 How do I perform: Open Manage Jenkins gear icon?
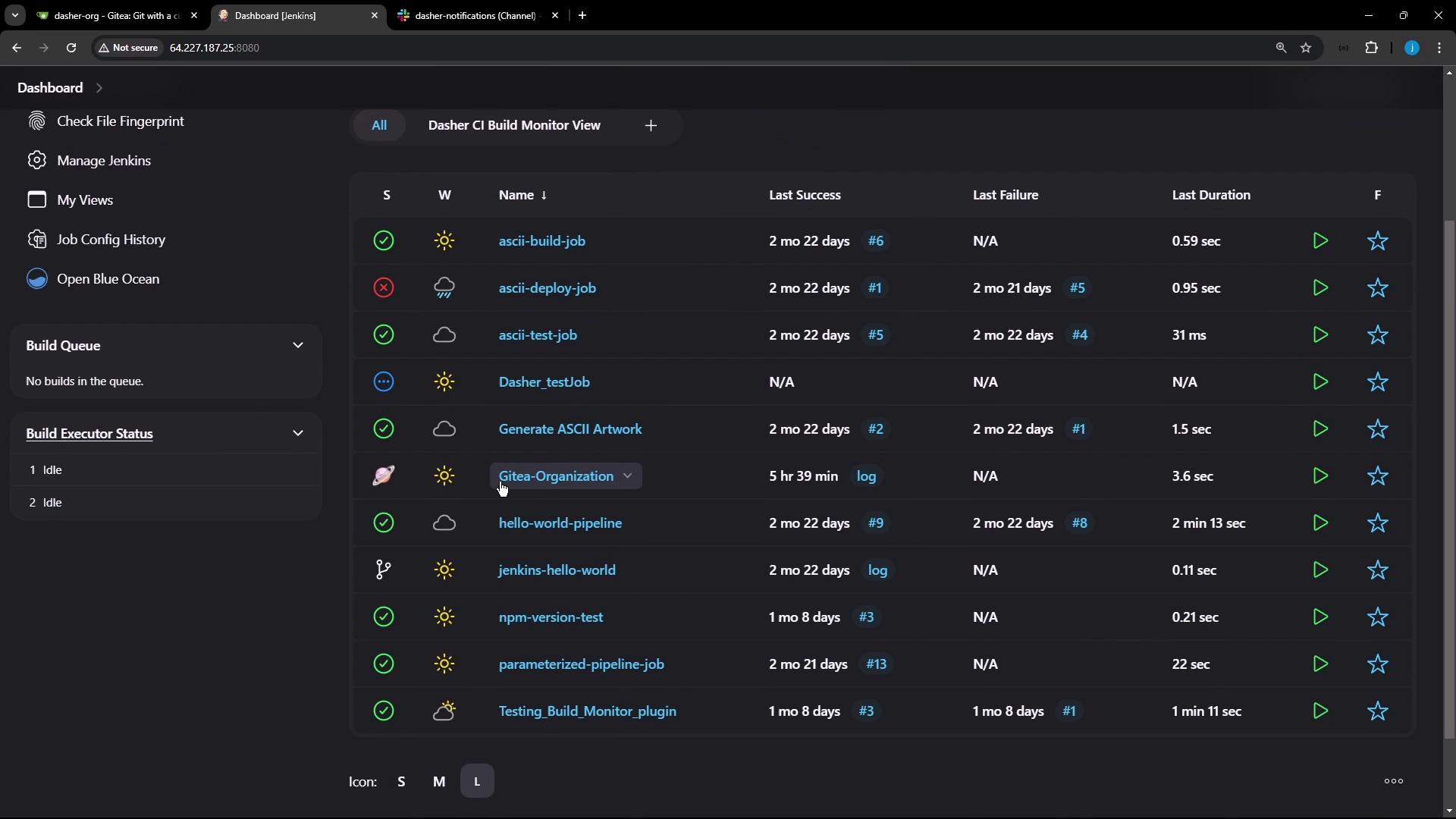pyautogui.click(x=36, y=161)
